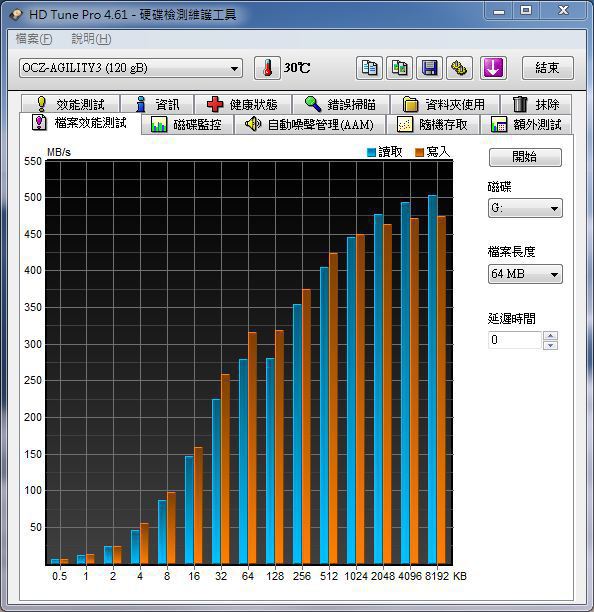The image size is (594, 612).
Task: Open 隨機存取 random access tab
Action: pos(433,125)
